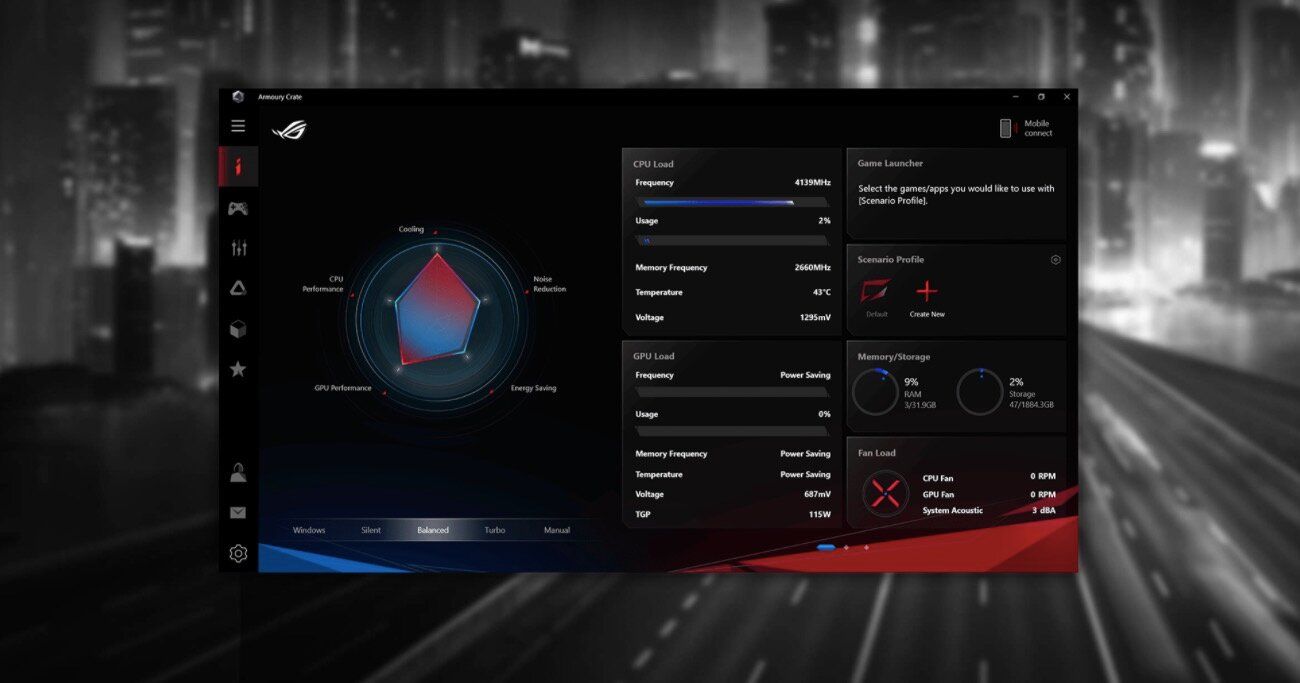The width and height of the screenshot is (1300, 683).
Task: Open the sliders settings sidebar icon
Action: click(x=238, y=248)
